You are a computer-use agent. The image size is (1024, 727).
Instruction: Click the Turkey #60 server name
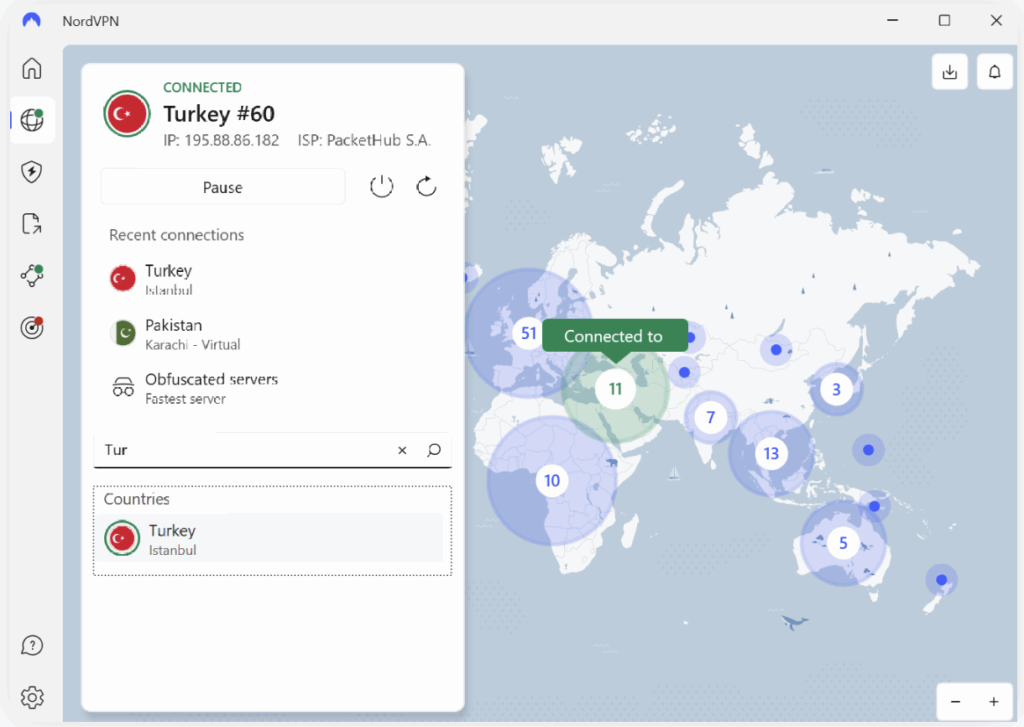pos(219,114)
